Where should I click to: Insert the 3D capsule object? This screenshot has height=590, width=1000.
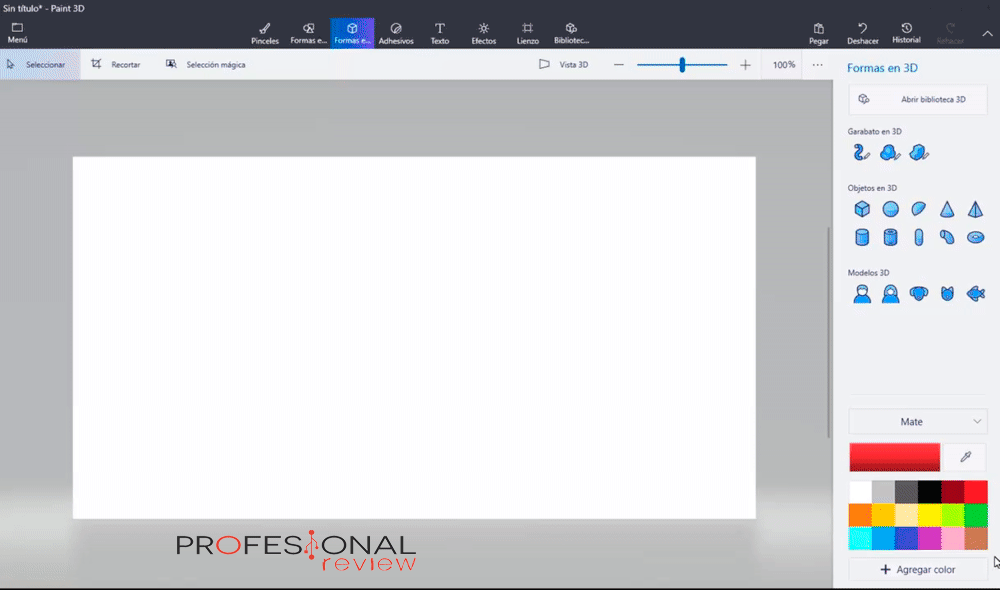[918, 237]
